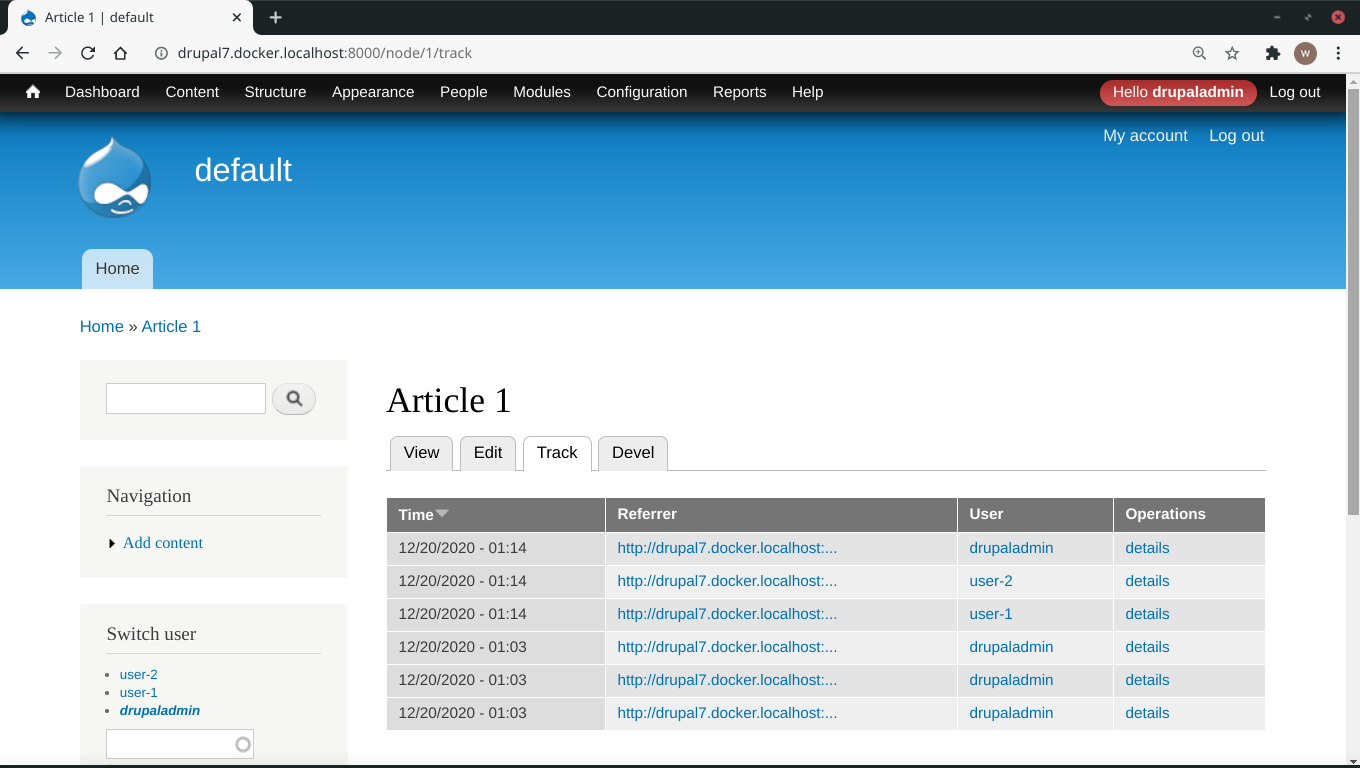Click the search magnifier button

[x=294, y=399]
